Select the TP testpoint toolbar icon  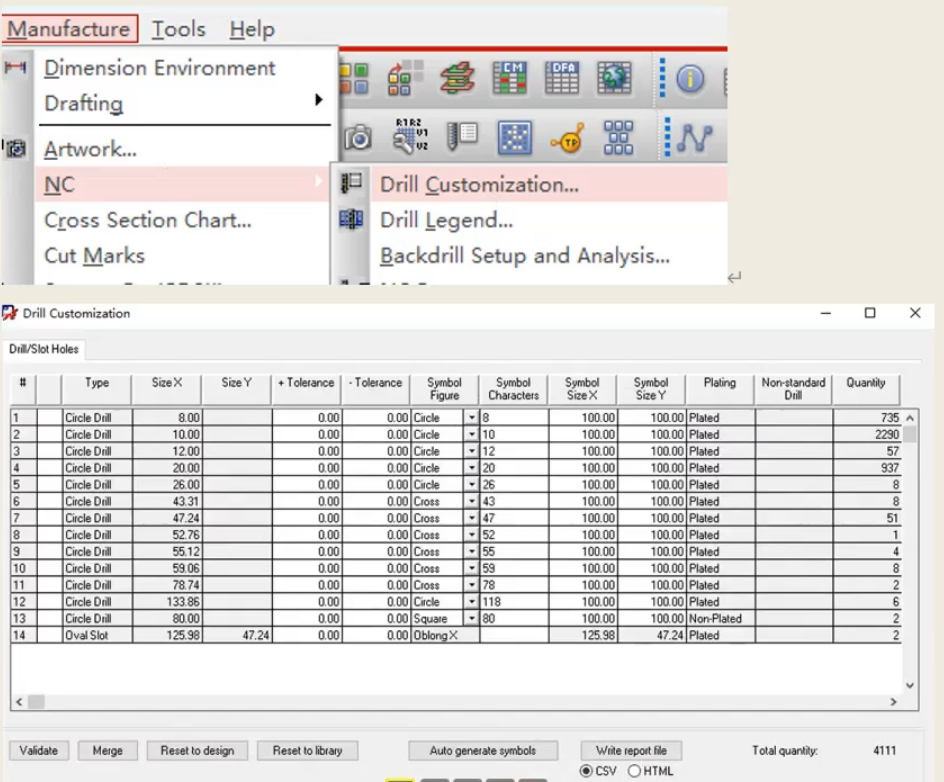567,138
